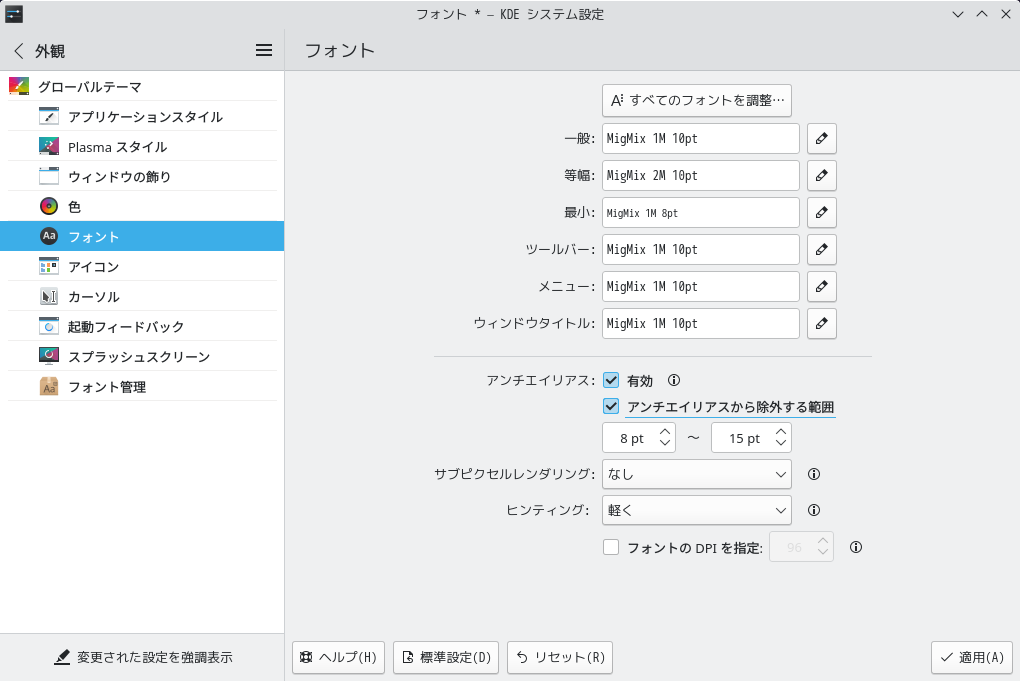The width and height of the screenshot is (1020, 681).
Task: Click the edit pencil icon for 等幅 font
Action: tap(821, 176)
